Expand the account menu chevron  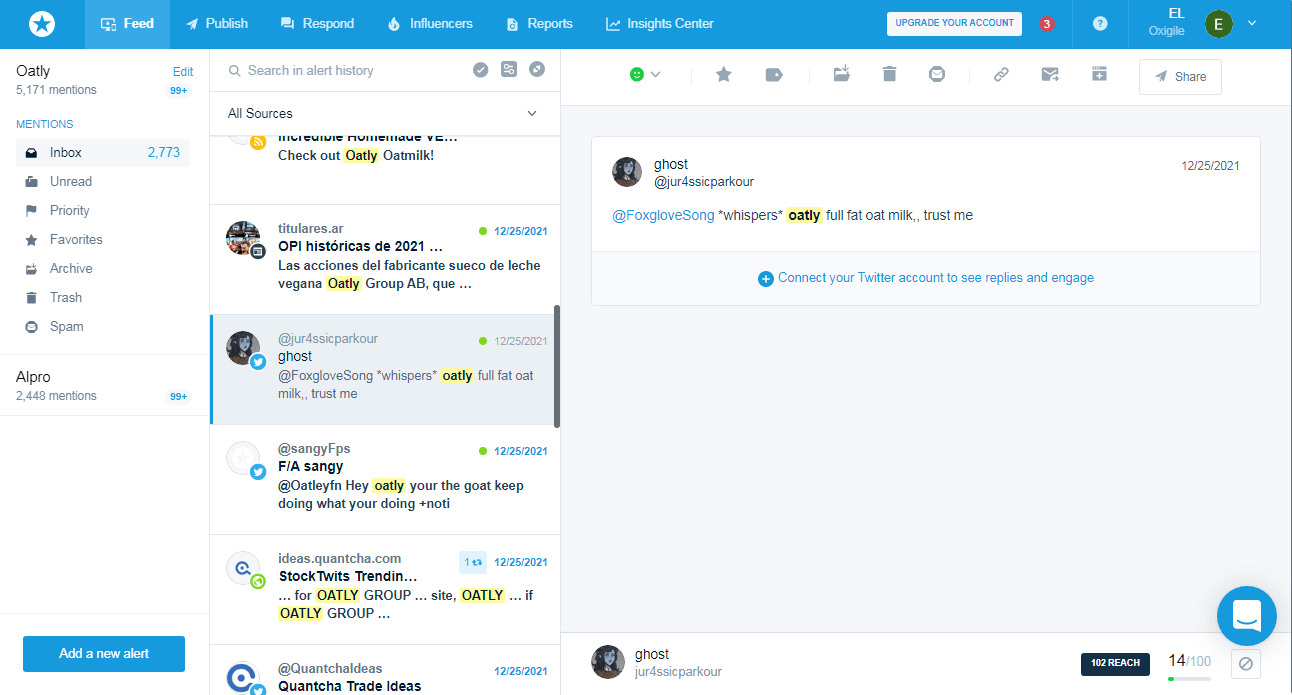pos(1252,24)
